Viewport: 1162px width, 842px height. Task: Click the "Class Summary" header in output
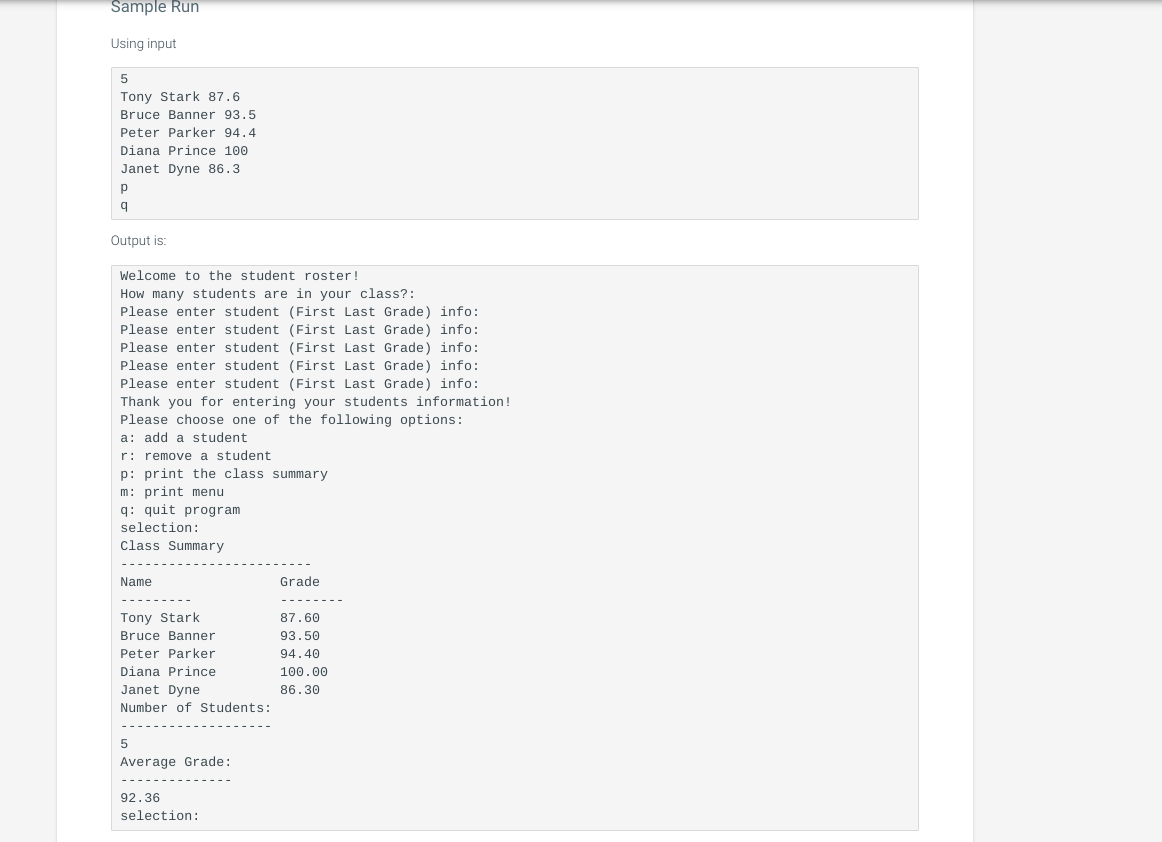[x=172, y=546]
